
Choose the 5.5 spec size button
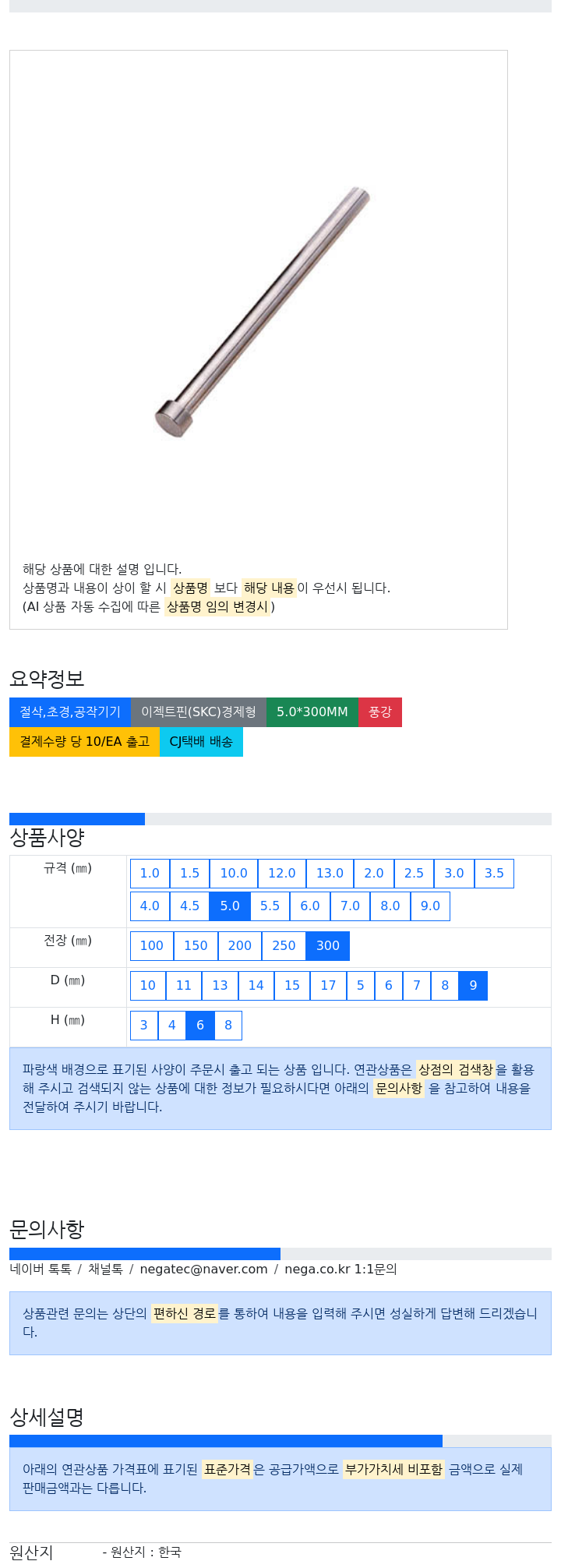click(x=270, y=906)
